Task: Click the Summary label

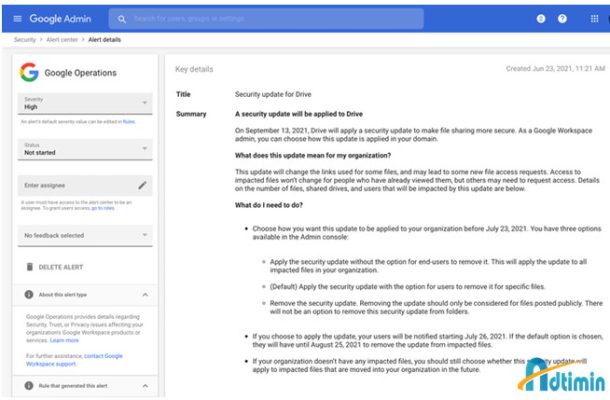Action: coord(191,114)
